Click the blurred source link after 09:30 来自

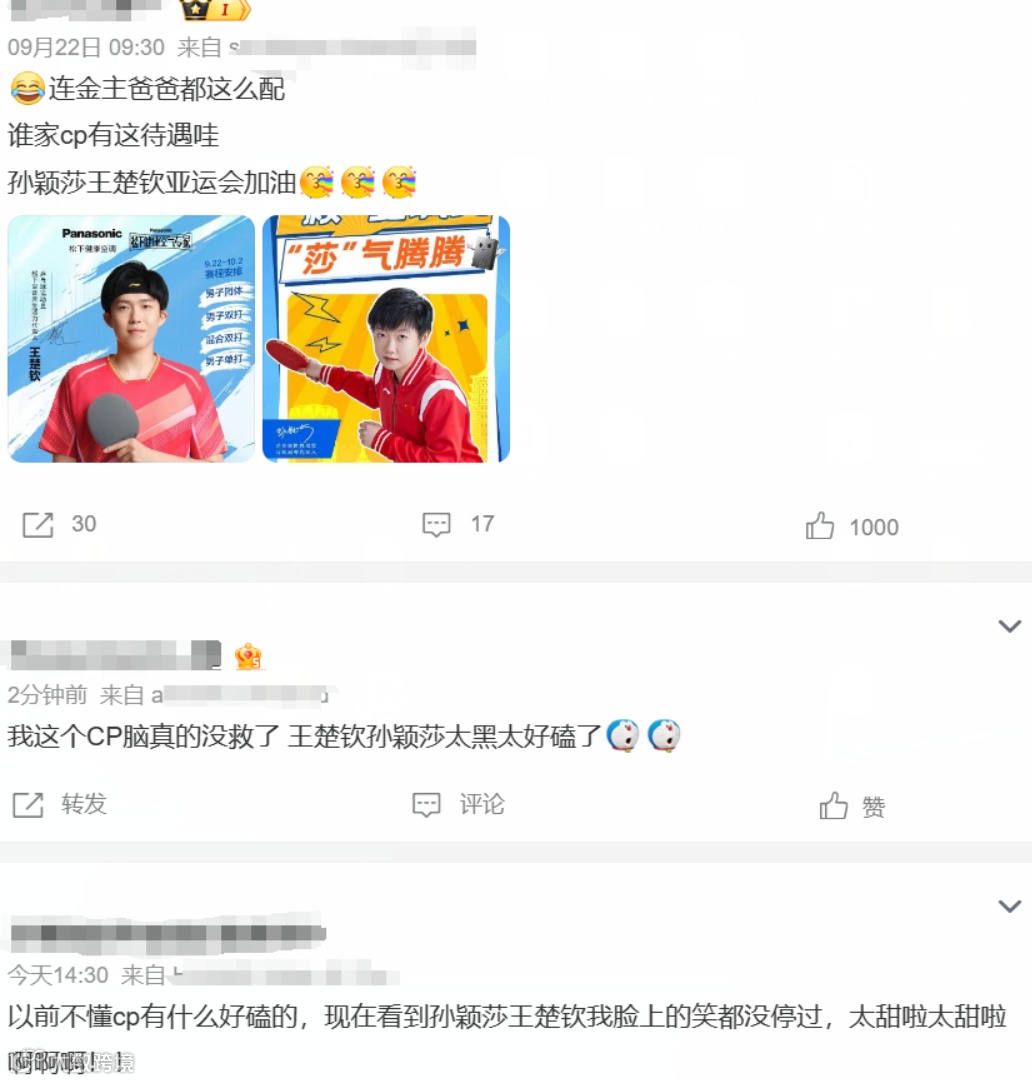352,47
